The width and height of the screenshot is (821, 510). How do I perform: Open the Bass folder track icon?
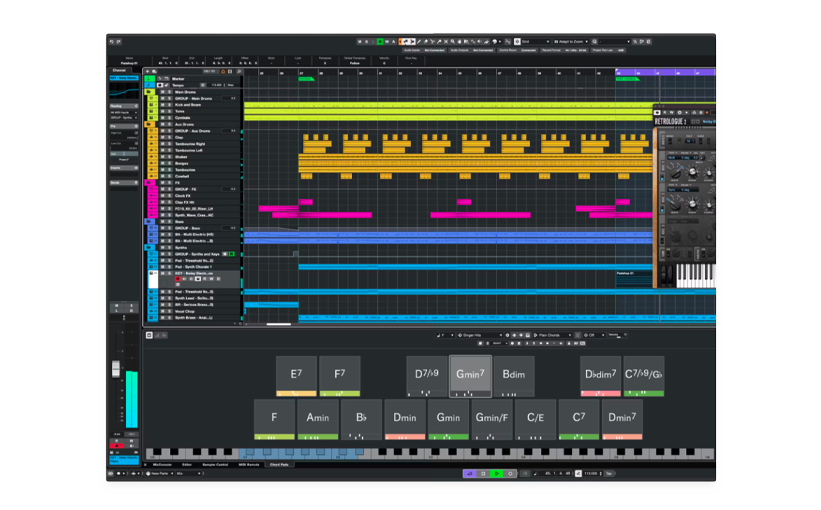pos(150,222)
